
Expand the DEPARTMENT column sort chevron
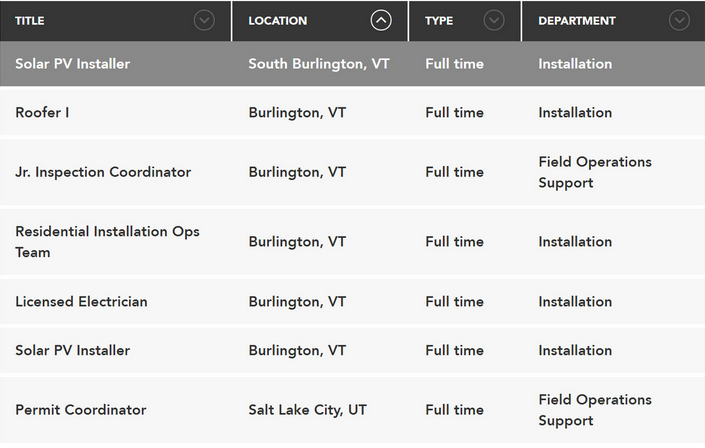(x=680, y=20)
